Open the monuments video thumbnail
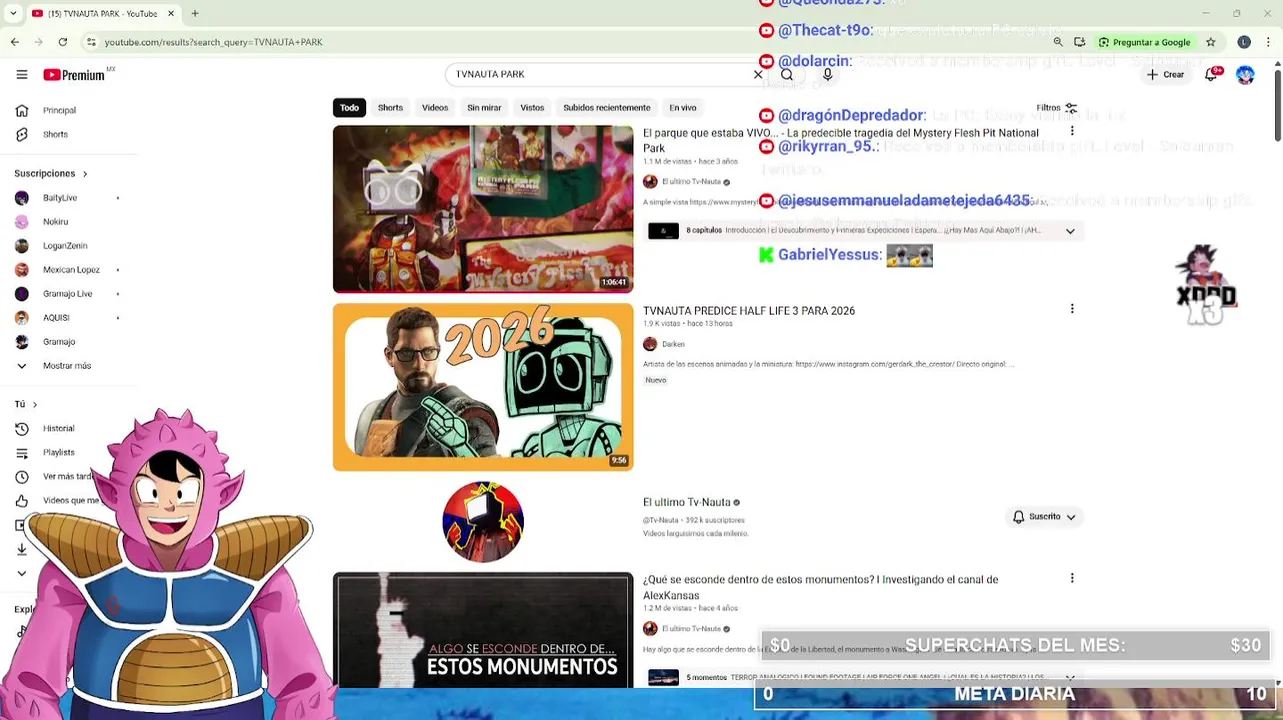The image size is (1283, 720). (483, 630)
